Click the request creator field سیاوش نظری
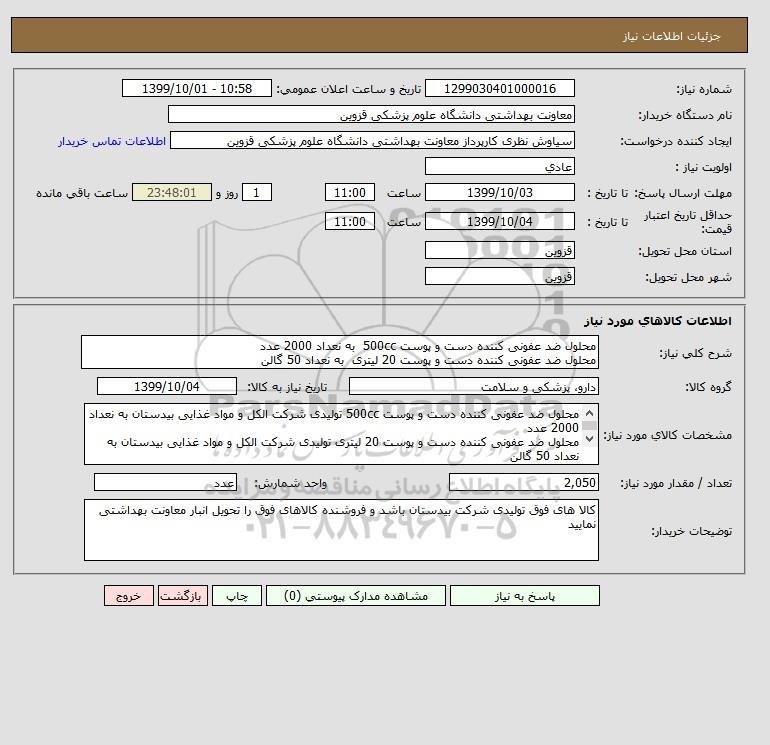 tap(372, 140)
